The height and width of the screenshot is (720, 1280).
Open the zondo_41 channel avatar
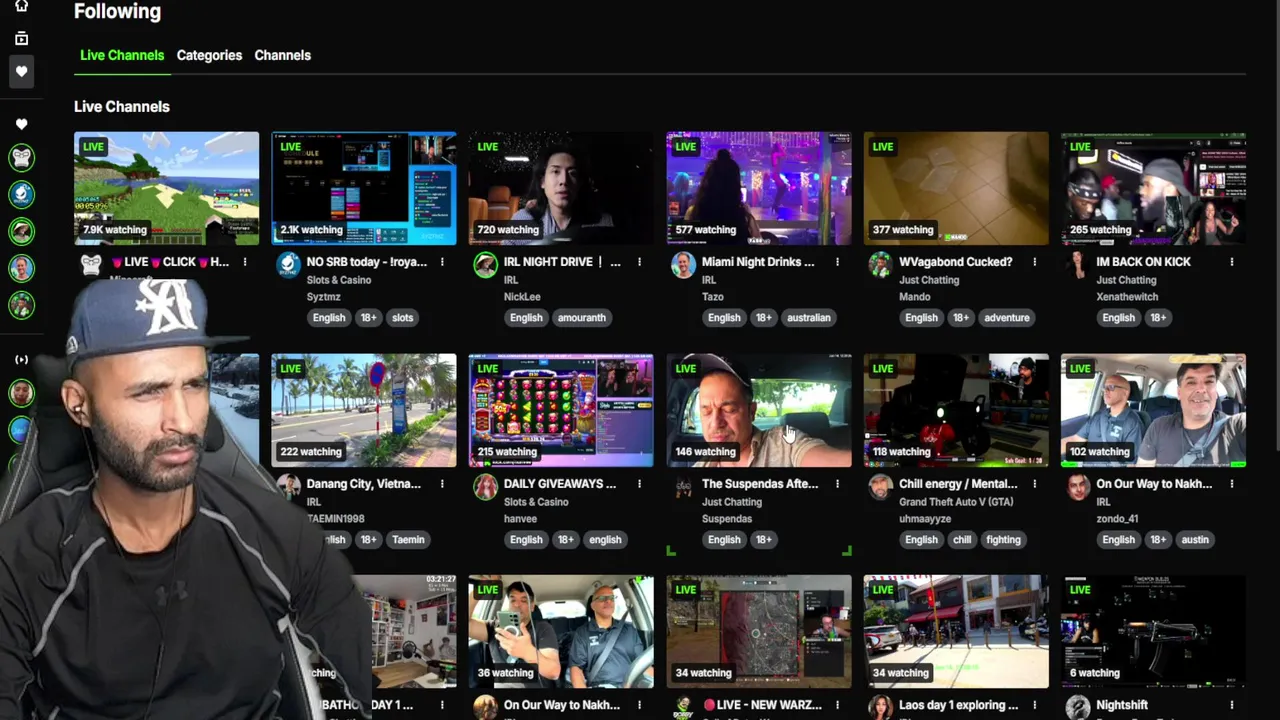[1078, 486]
